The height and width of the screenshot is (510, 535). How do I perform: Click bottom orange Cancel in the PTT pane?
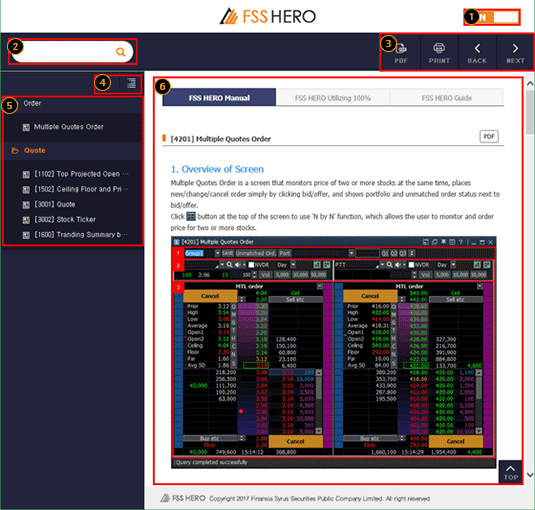point(456,441)
